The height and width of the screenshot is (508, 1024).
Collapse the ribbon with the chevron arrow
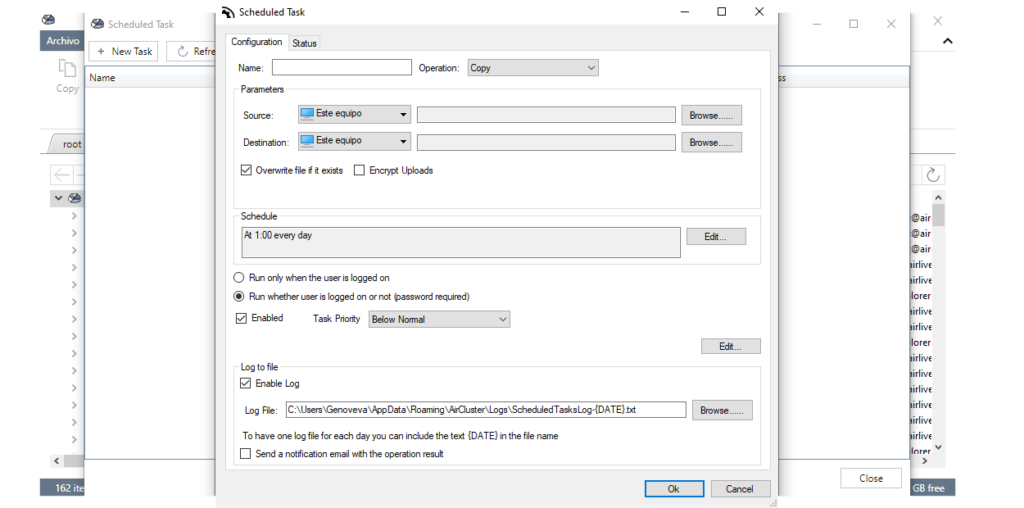point(947,41)
